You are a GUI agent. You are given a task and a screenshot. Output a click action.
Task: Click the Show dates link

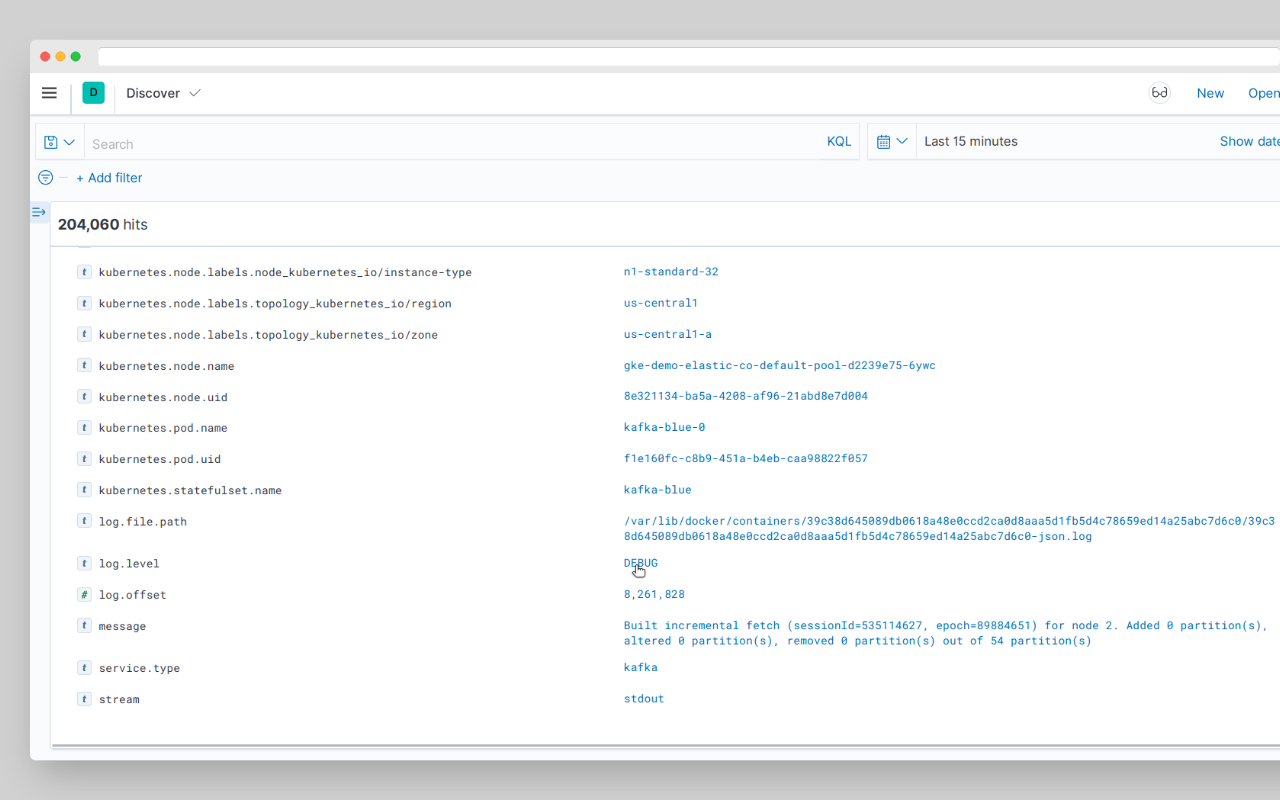[x=1248, y=141]
